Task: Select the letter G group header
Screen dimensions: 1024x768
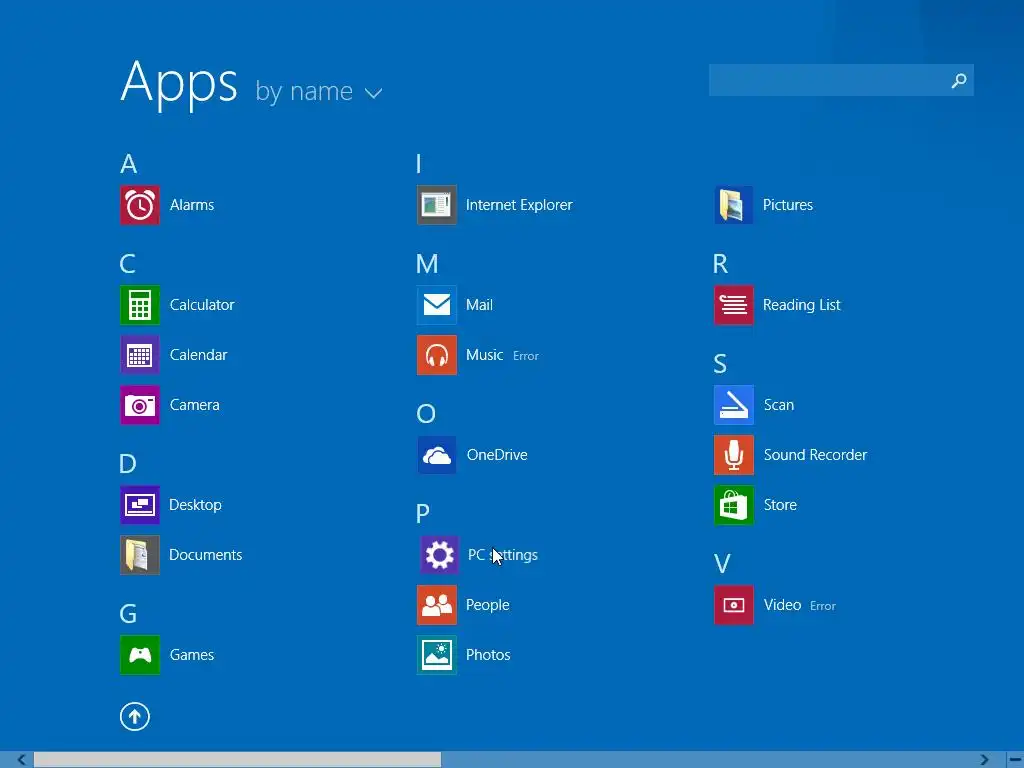Action: [128, 614]
